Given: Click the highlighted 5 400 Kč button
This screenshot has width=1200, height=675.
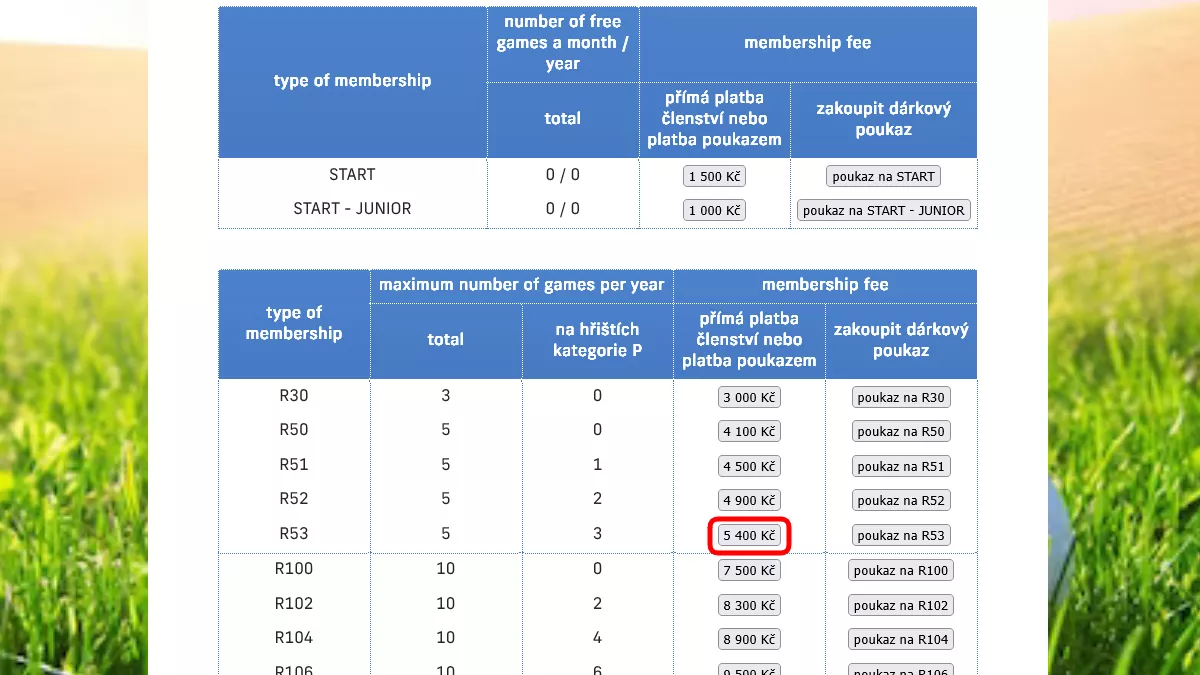Looking at the screenshot, I should click(x=749, y=536).
